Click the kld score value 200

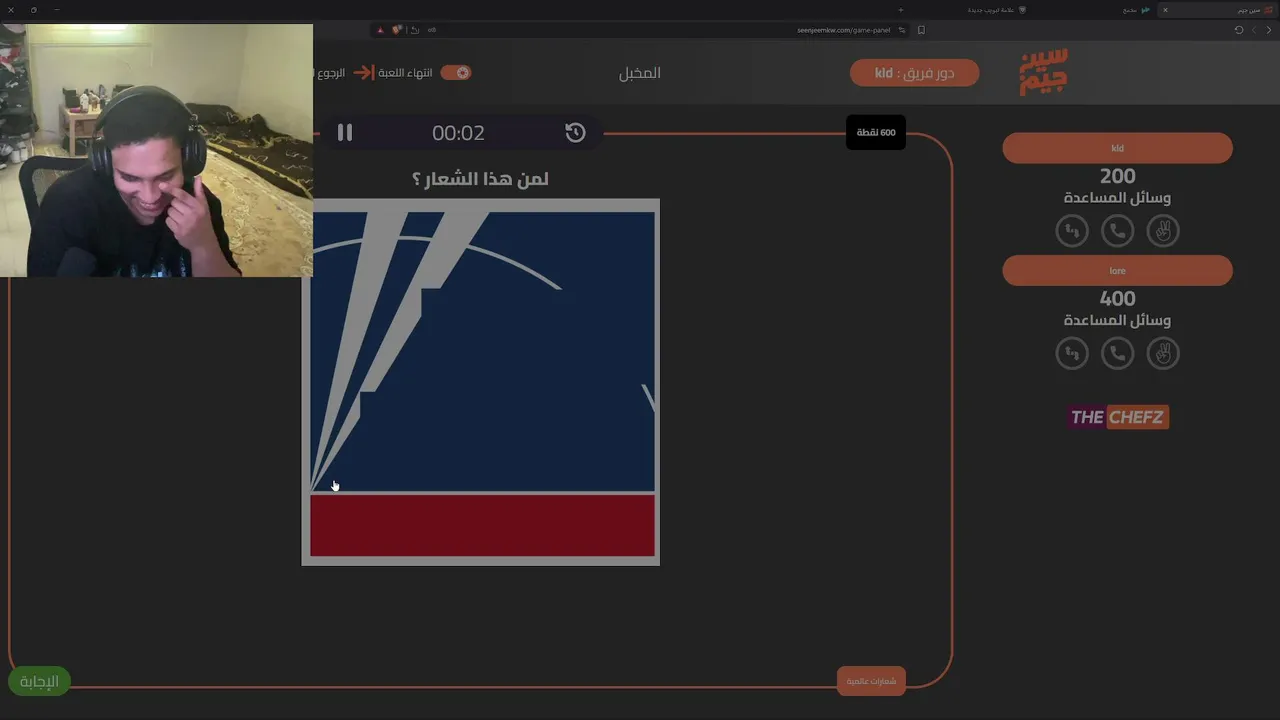pos(1117,177)
